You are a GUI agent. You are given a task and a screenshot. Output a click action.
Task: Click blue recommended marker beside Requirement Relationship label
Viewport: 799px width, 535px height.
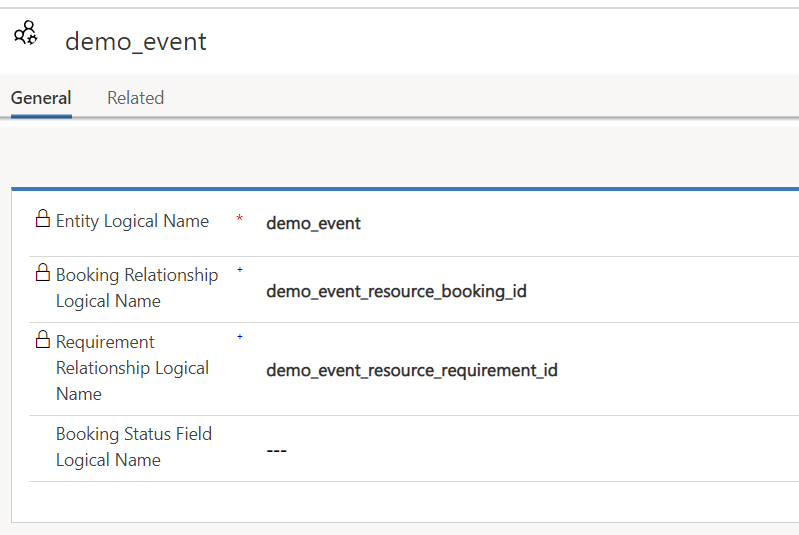(x=239, y=337)
